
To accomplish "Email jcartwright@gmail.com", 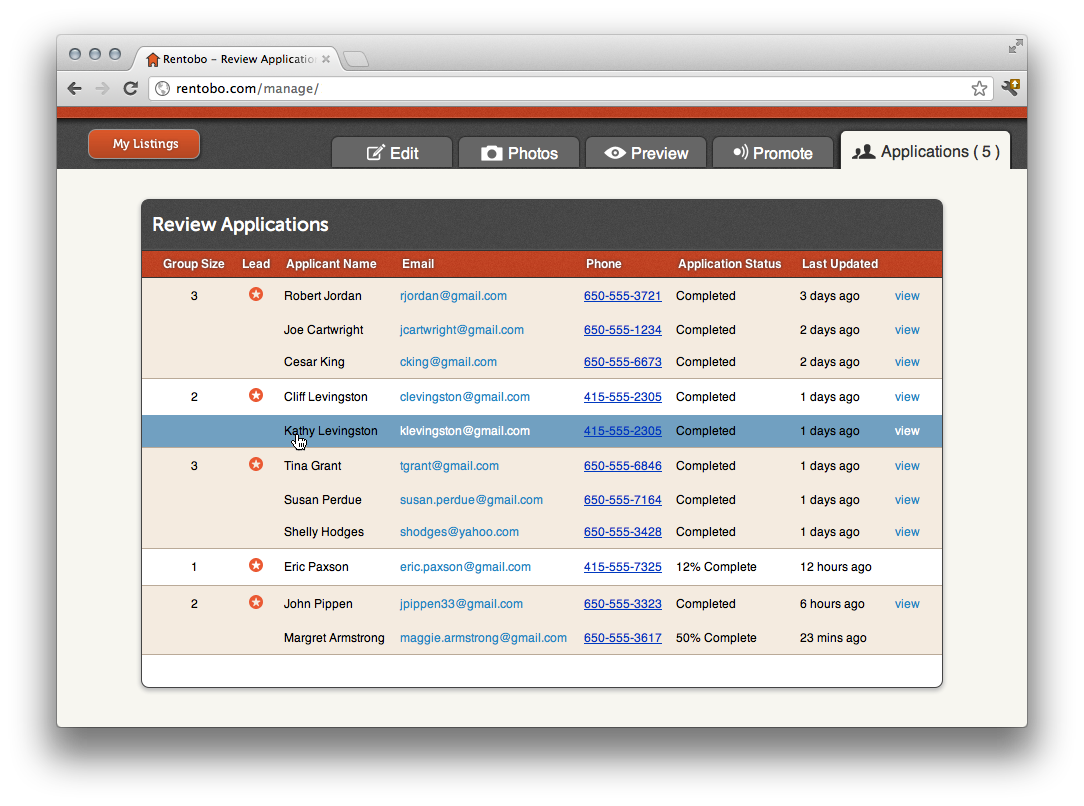I will 462,330.
